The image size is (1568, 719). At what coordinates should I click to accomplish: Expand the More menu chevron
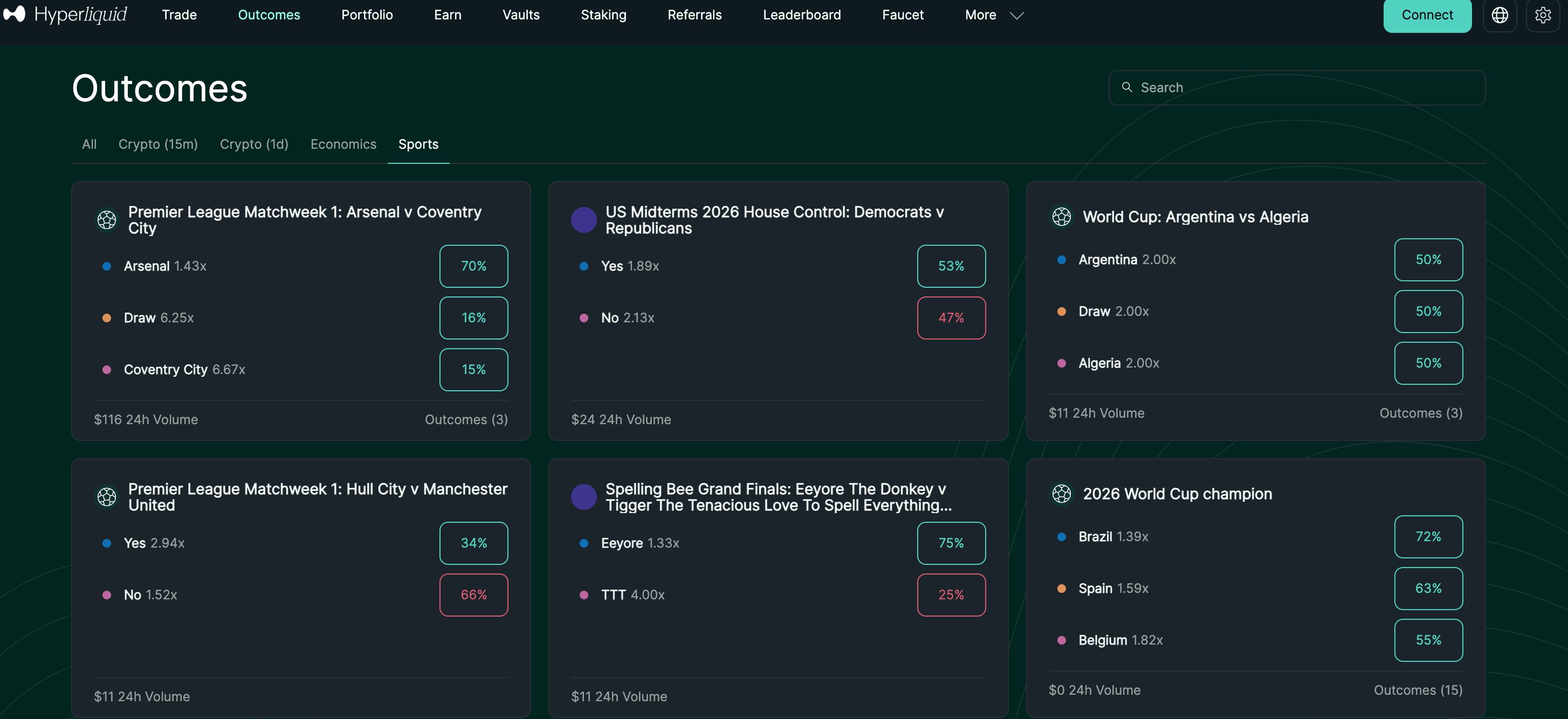point(1016,16)
